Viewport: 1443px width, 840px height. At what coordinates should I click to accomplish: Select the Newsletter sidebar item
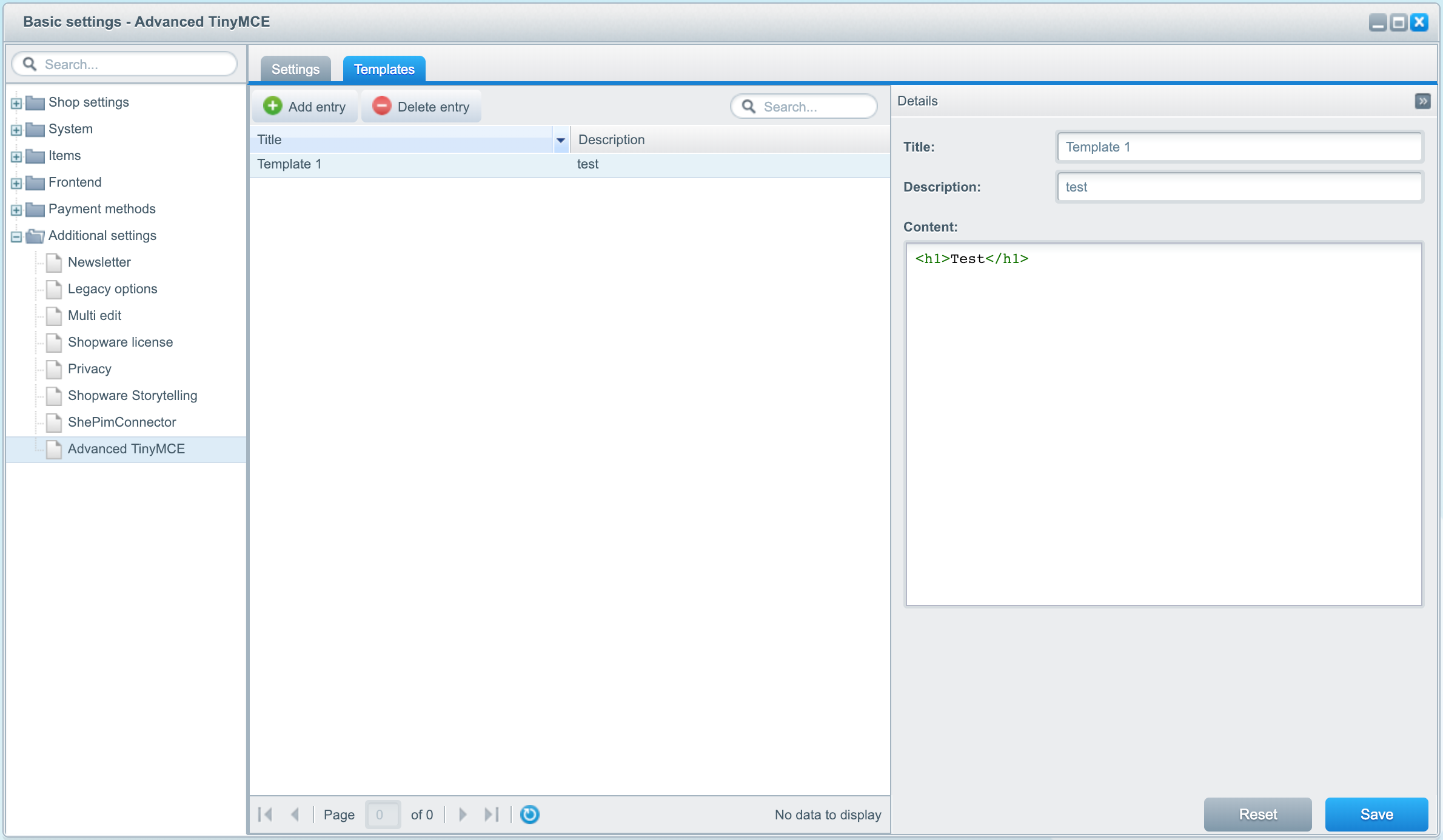98,261
